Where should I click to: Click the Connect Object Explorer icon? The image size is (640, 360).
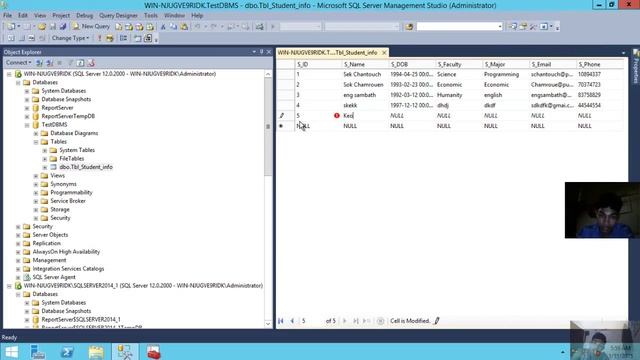pyautogui.click(x=40, y=62)
